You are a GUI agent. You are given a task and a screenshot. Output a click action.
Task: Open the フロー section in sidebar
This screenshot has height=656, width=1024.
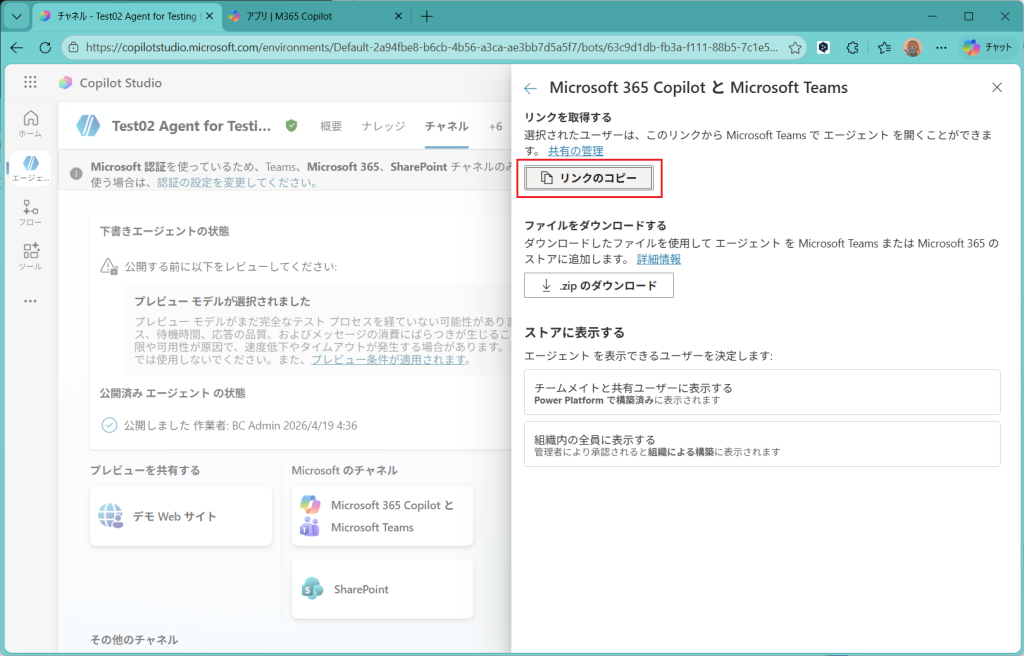click(x=30, y=212)
